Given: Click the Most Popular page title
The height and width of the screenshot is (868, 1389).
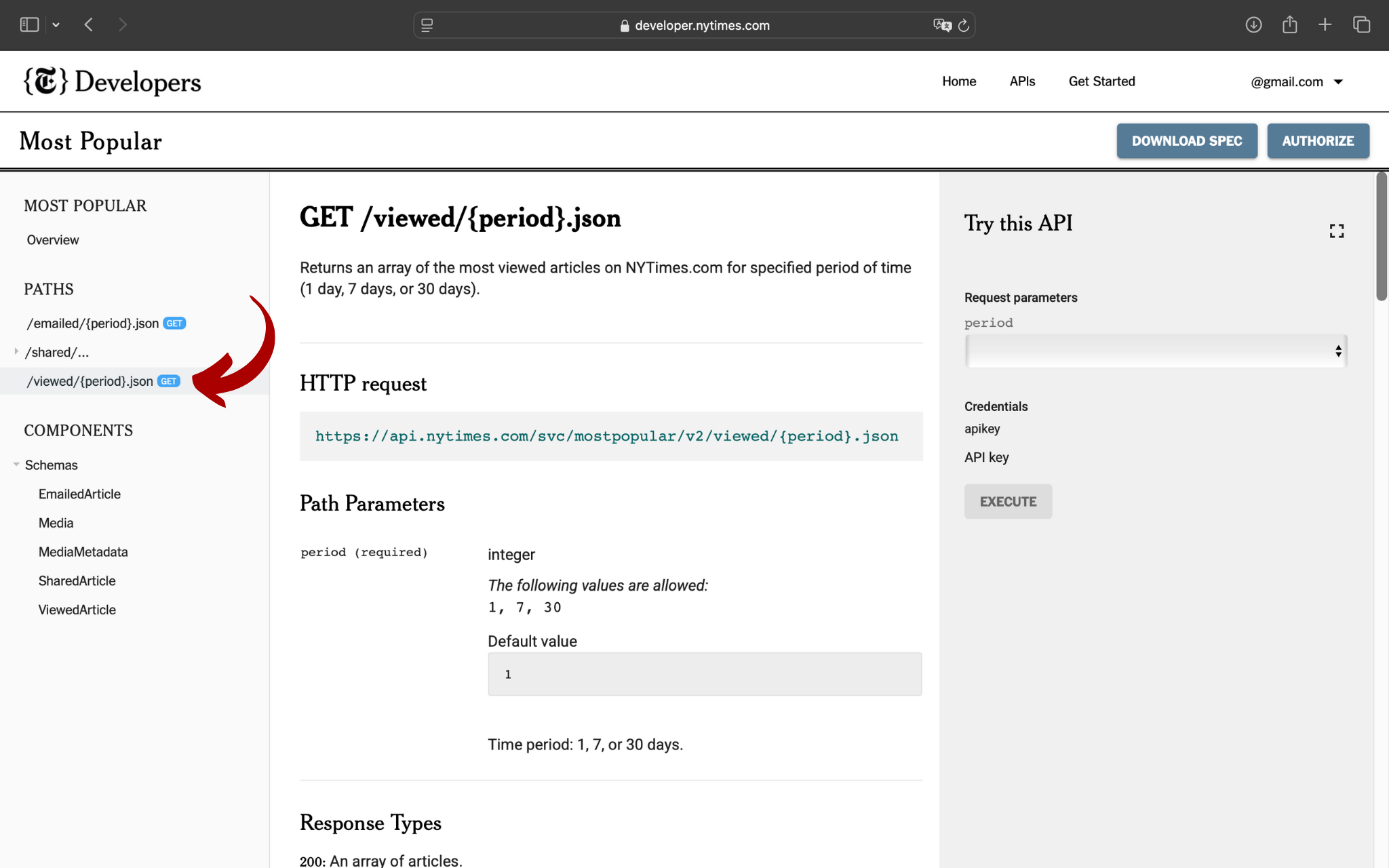Looking at the screenshot, I should (x=90, y=141).
